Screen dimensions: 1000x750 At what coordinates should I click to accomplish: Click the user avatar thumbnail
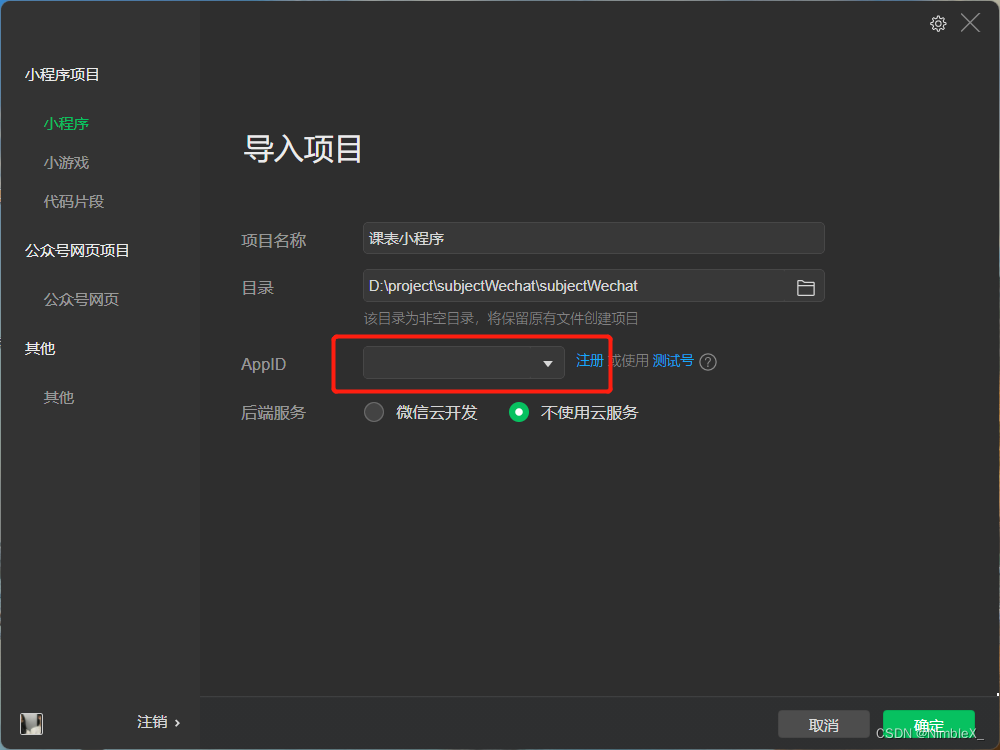[x=31, y=723]
